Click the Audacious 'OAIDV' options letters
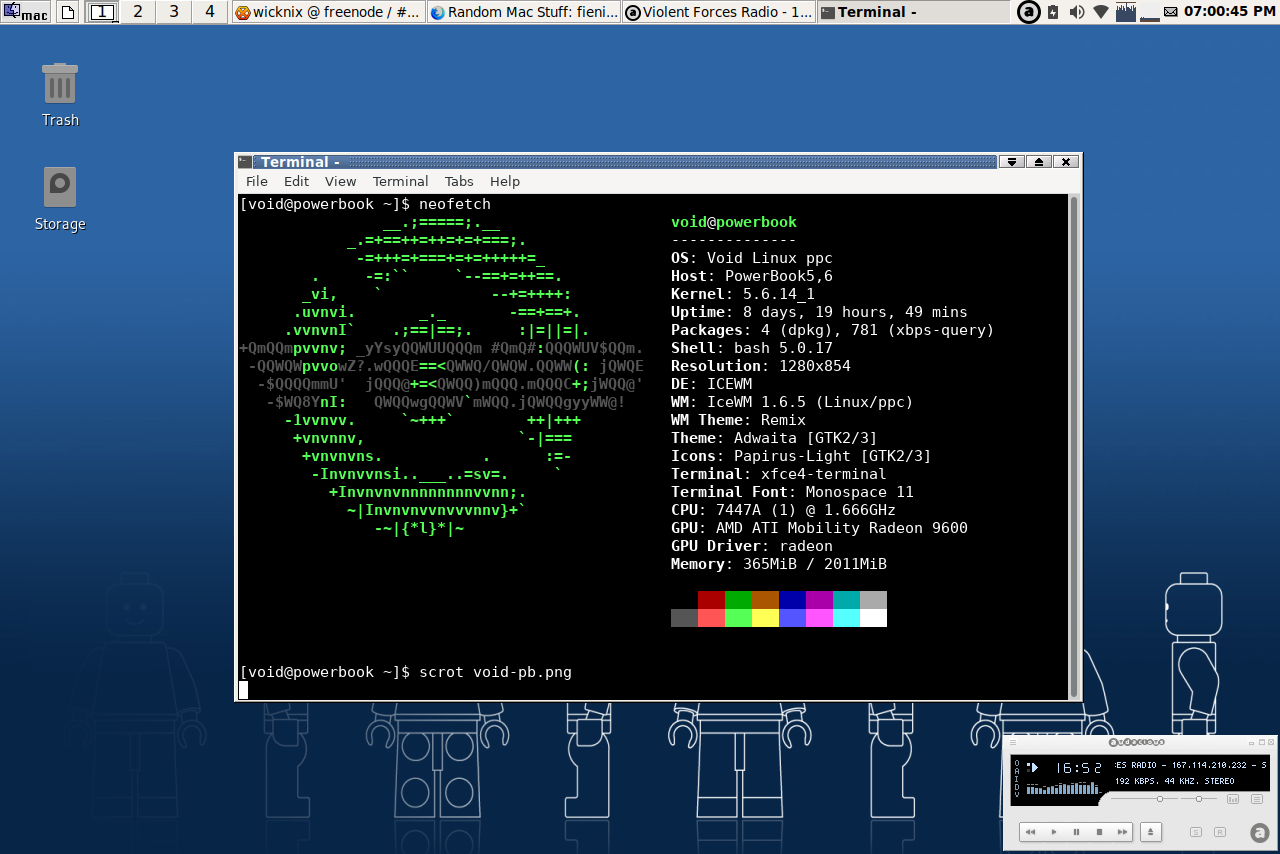This screenshot has width=1280, height=854. [x=1017, y=778]
